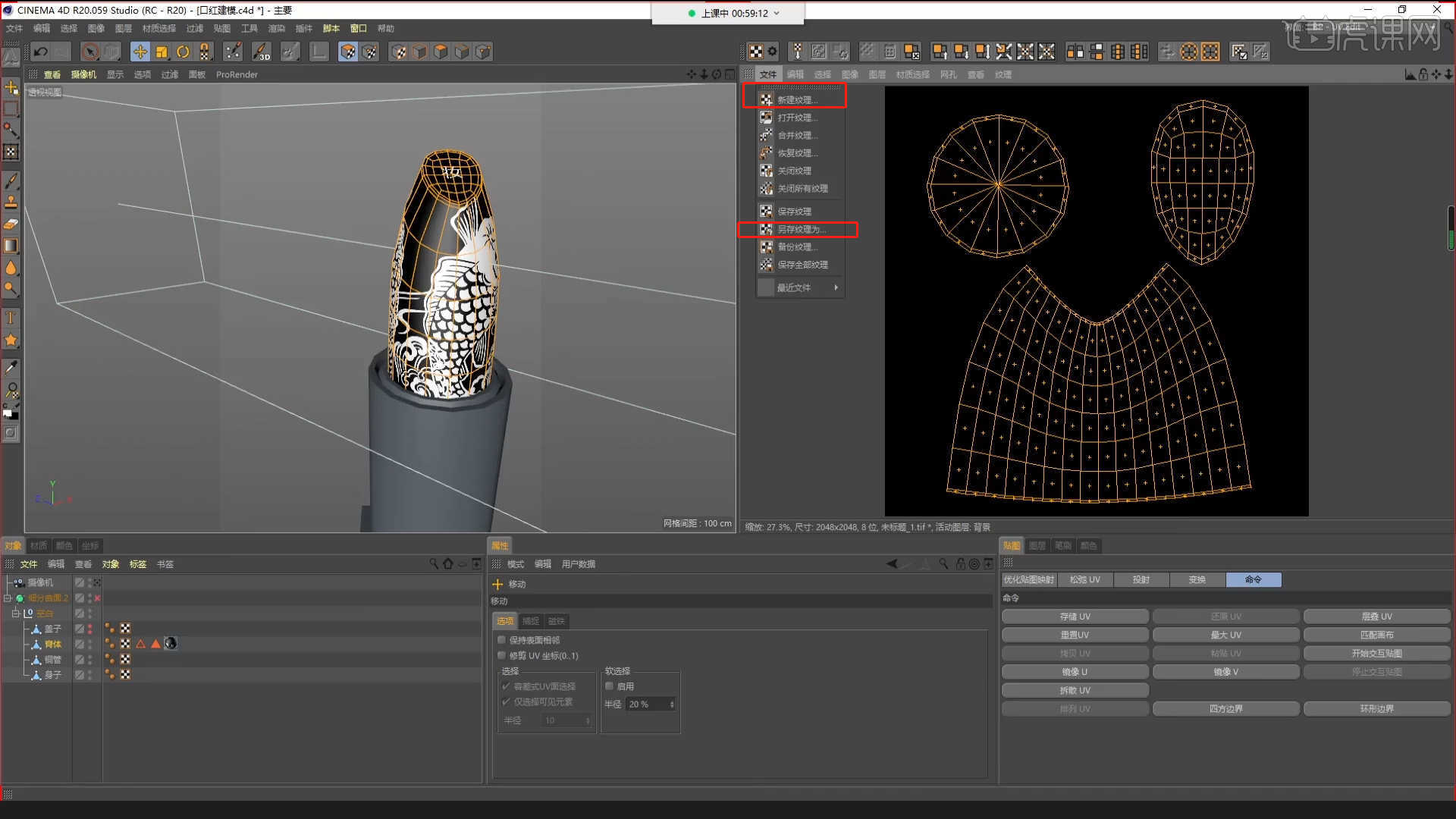The image size is (1456, 819).
Task: Click the highlighted textured cube mode icon
Action: click(347, 52)
